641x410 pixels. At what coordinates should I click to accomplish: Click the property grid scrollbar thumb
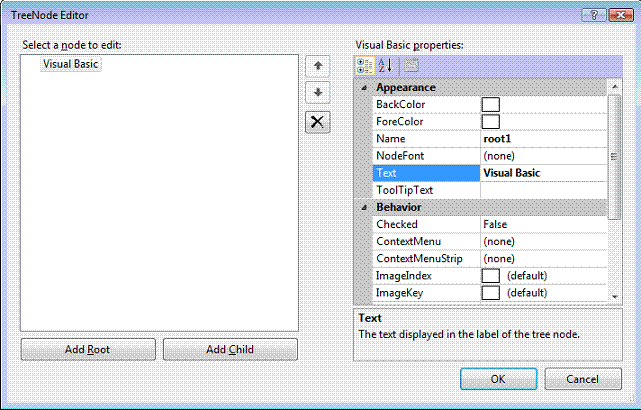point(614,157)
